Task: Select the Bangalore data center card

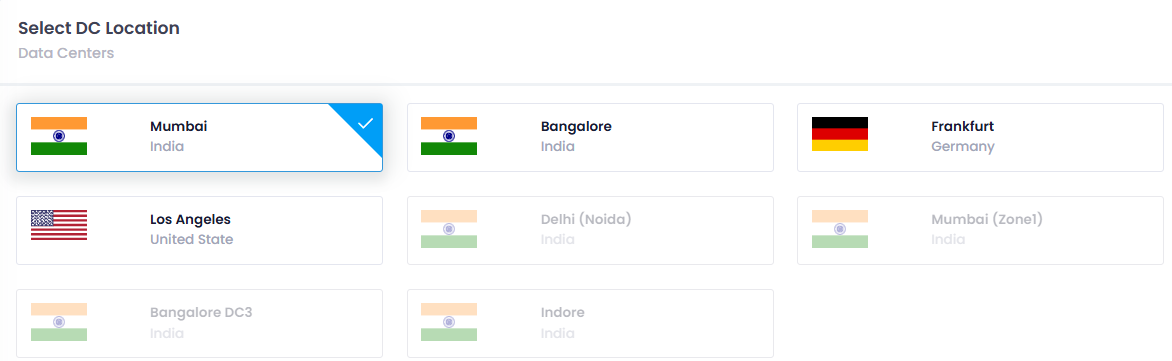Action: click(x=590, y=138)
